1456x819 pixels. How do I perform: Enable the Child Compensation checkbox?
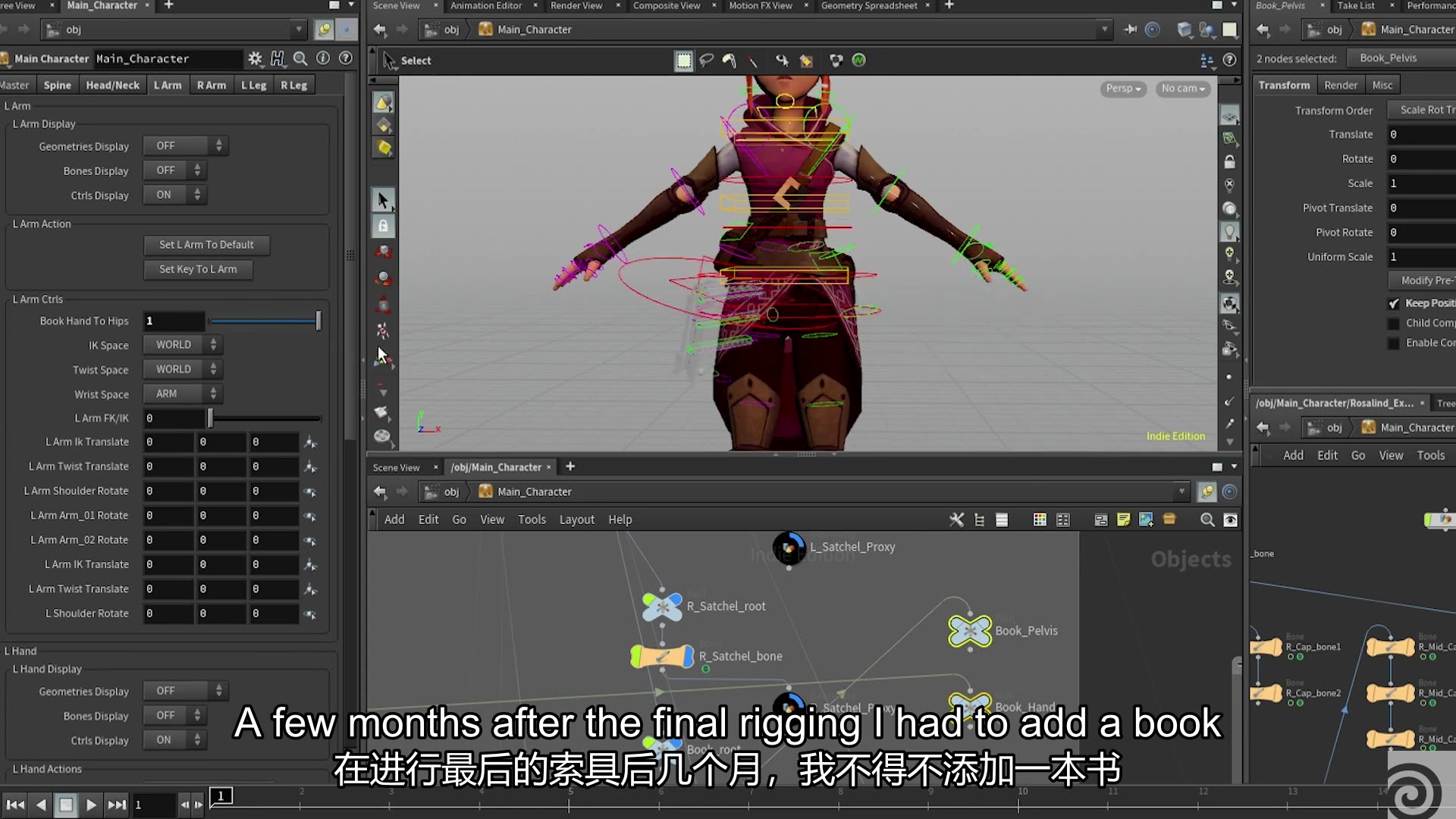click(x=1394, y=323)
